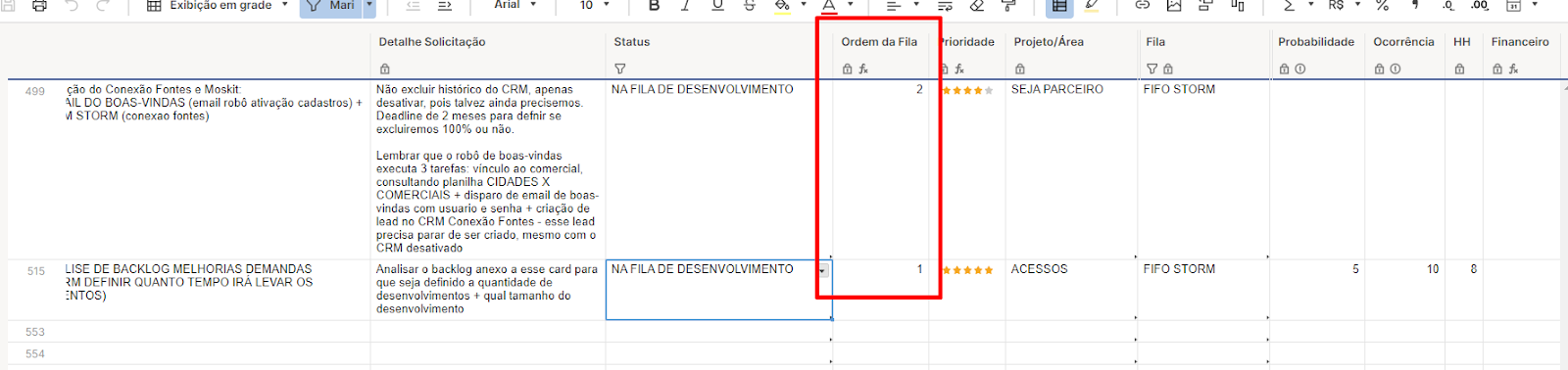
Task: Click the Print icon in toolbar
Action: (39, 5)
